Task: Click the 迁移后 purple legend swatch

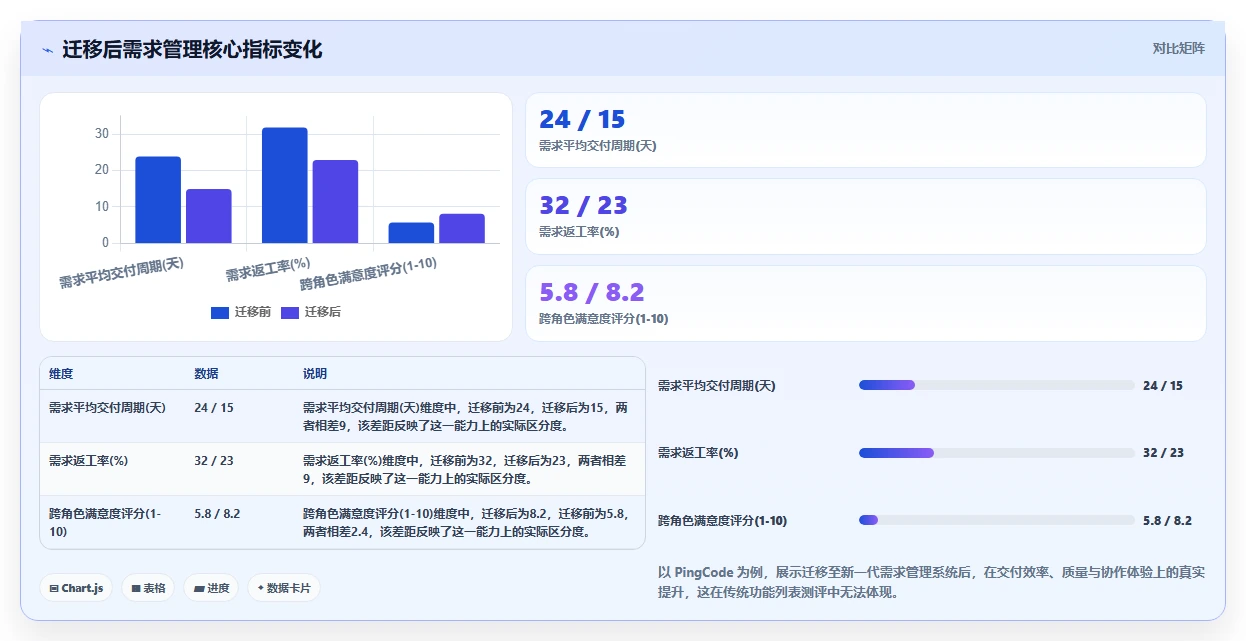Action: coord(290,313)
